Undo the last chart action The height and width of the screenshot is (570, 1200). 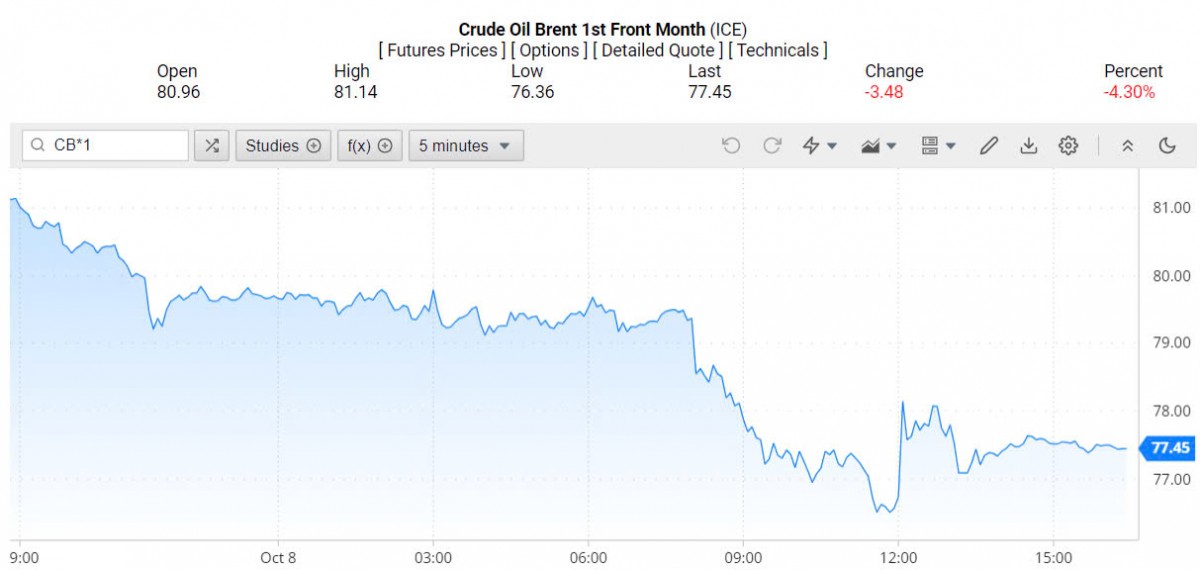coord(731,146)
